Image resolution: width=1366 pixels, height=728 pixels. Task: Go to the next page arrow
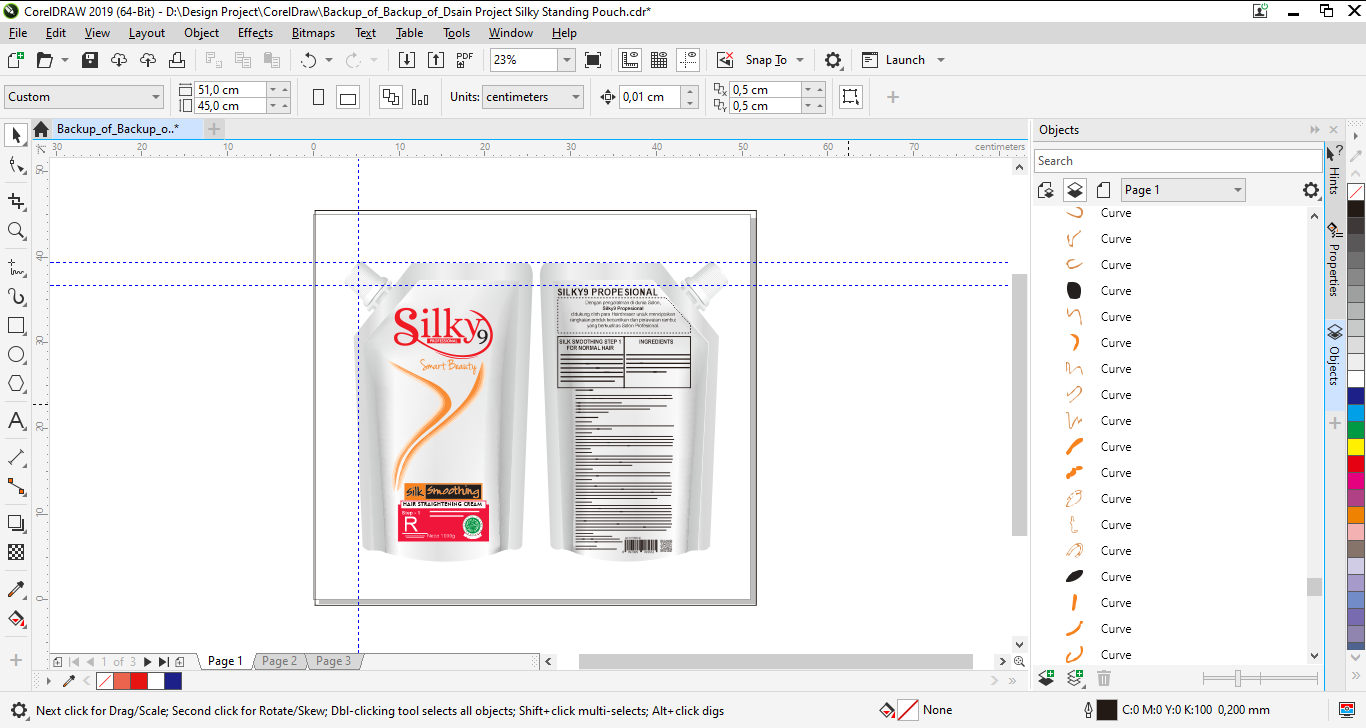[x=148, y=662]
